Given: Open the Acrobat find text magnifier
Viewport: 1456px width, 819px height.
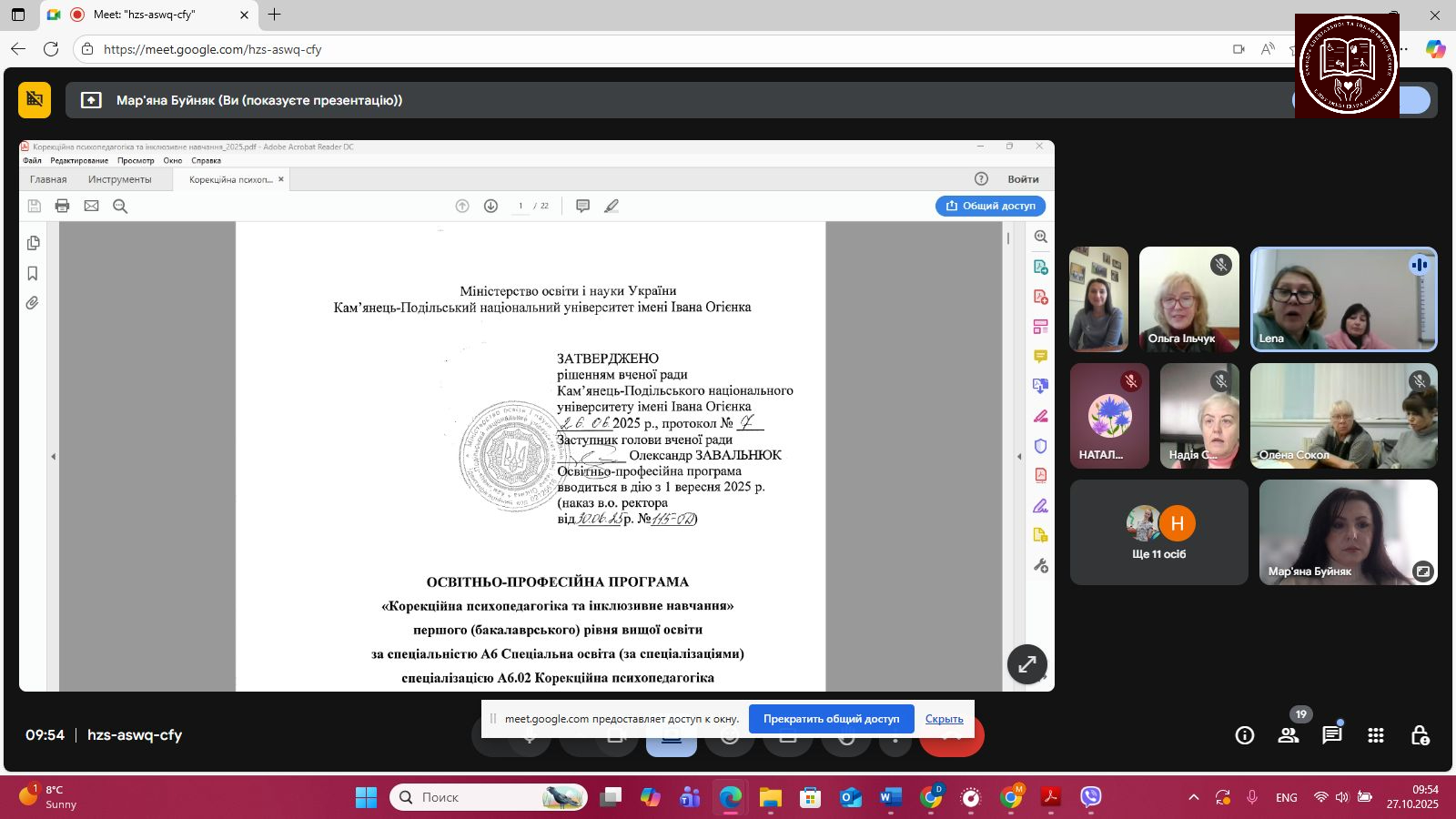Looking at the screenshot, I should click(x=120, y=206).
